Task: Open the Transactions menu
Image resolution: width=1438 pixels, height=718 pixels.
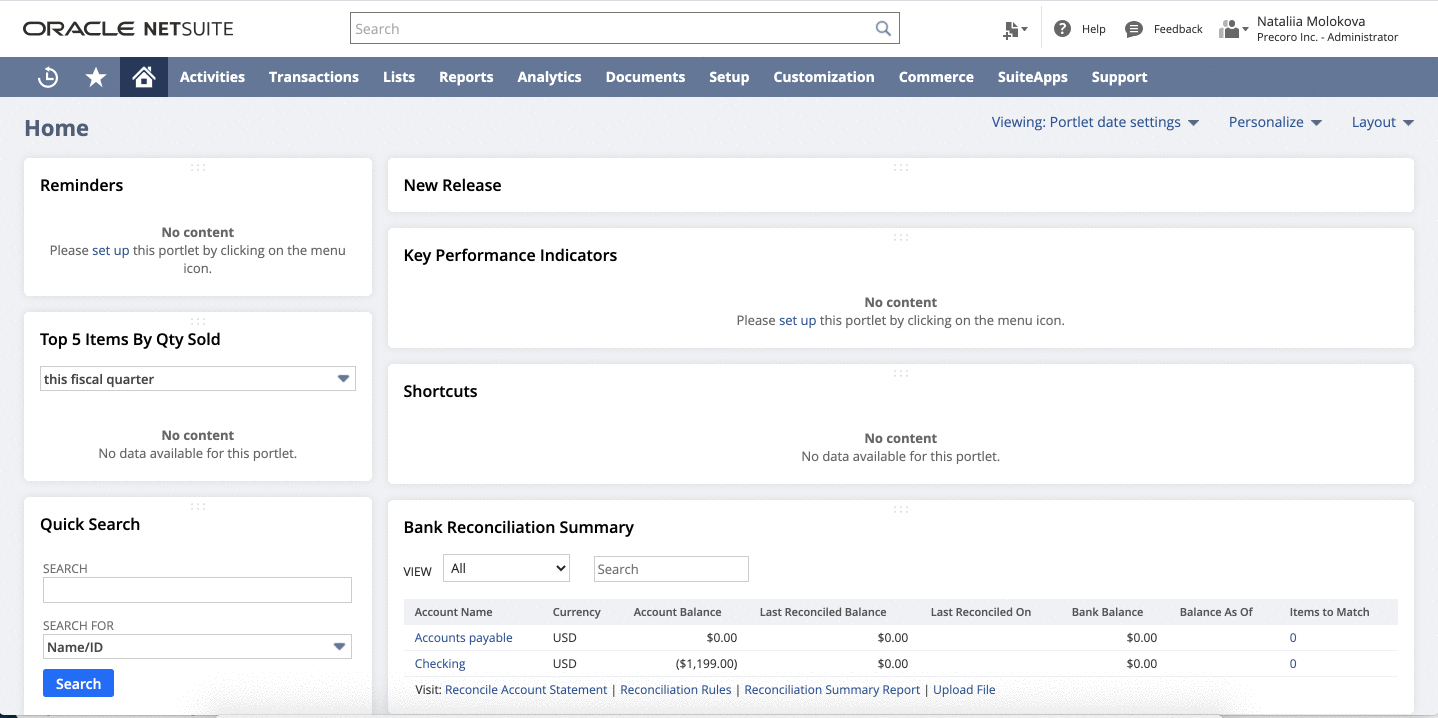Action: click(313, 77)
